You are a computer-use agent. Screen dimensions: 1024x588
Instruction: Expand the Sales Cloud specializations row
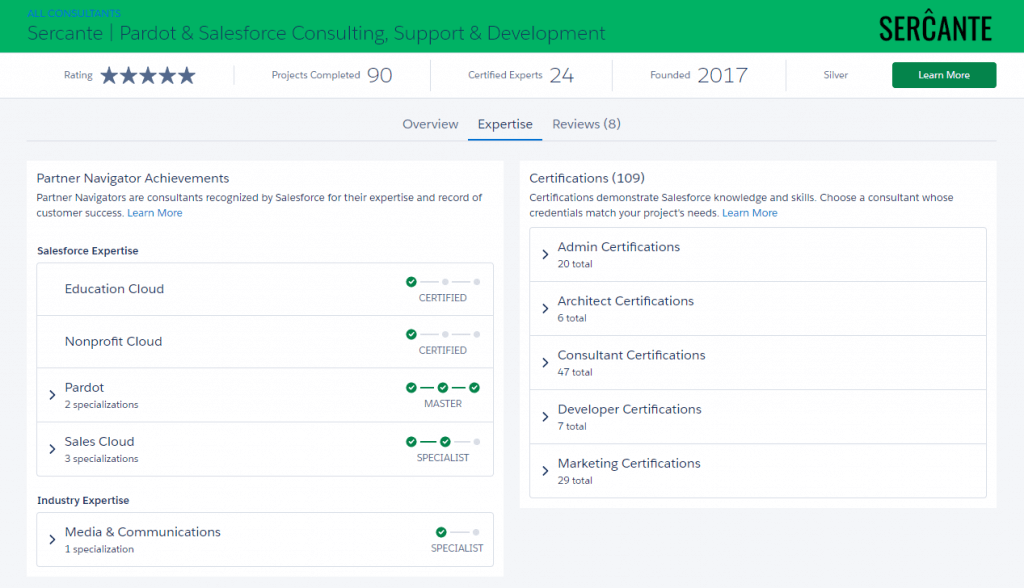point(52,449)
